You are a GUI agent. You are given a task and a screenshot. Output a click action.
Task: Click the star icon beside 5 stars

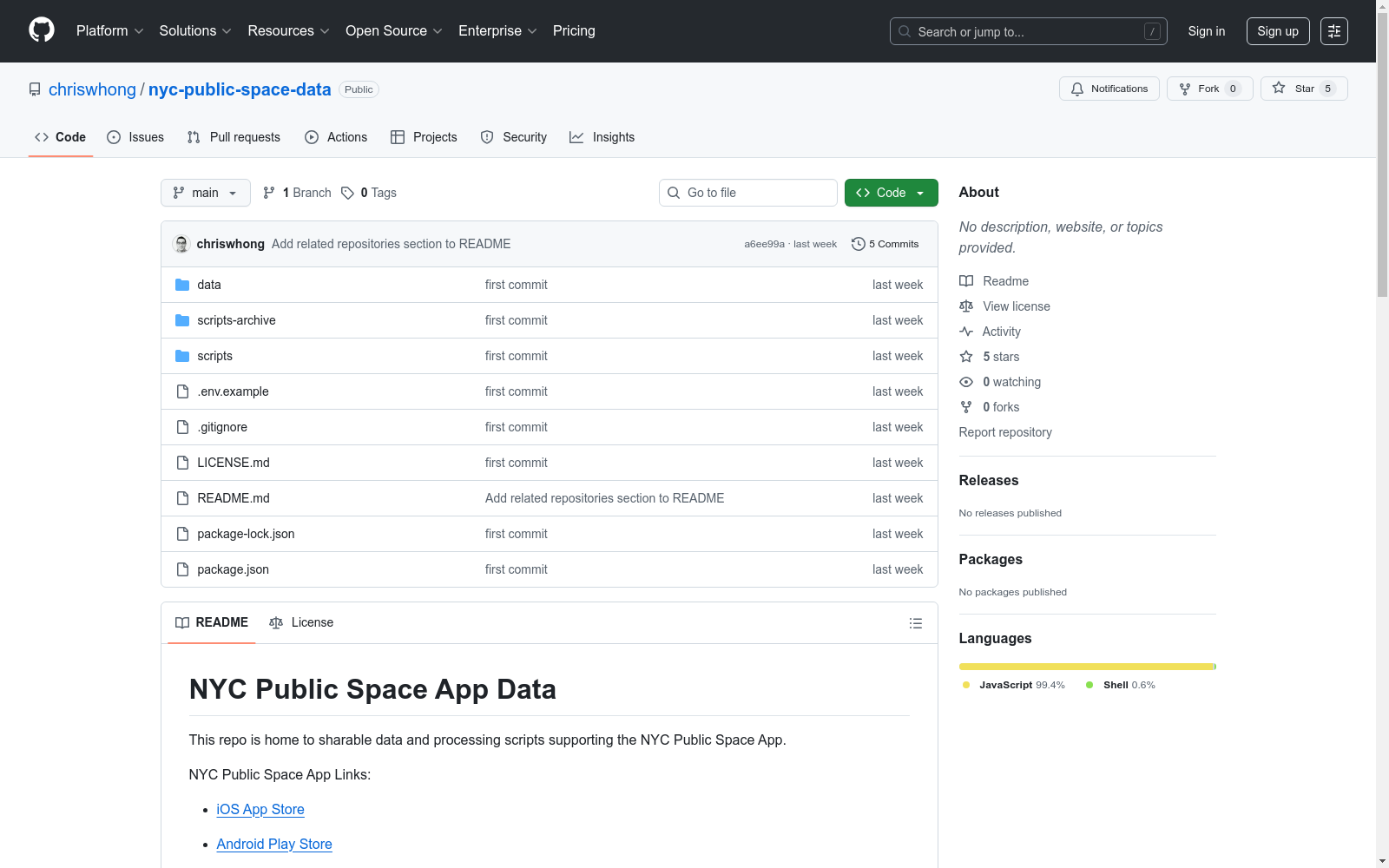coord(966,357)
